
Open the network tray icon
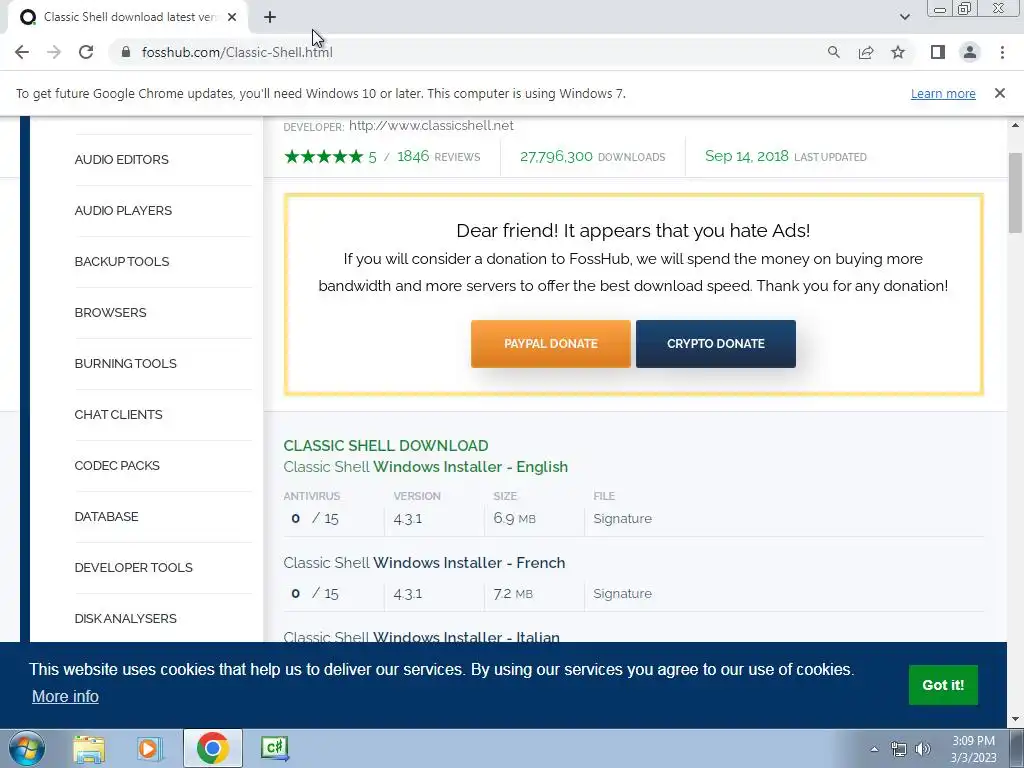click(x=899, y=749)
